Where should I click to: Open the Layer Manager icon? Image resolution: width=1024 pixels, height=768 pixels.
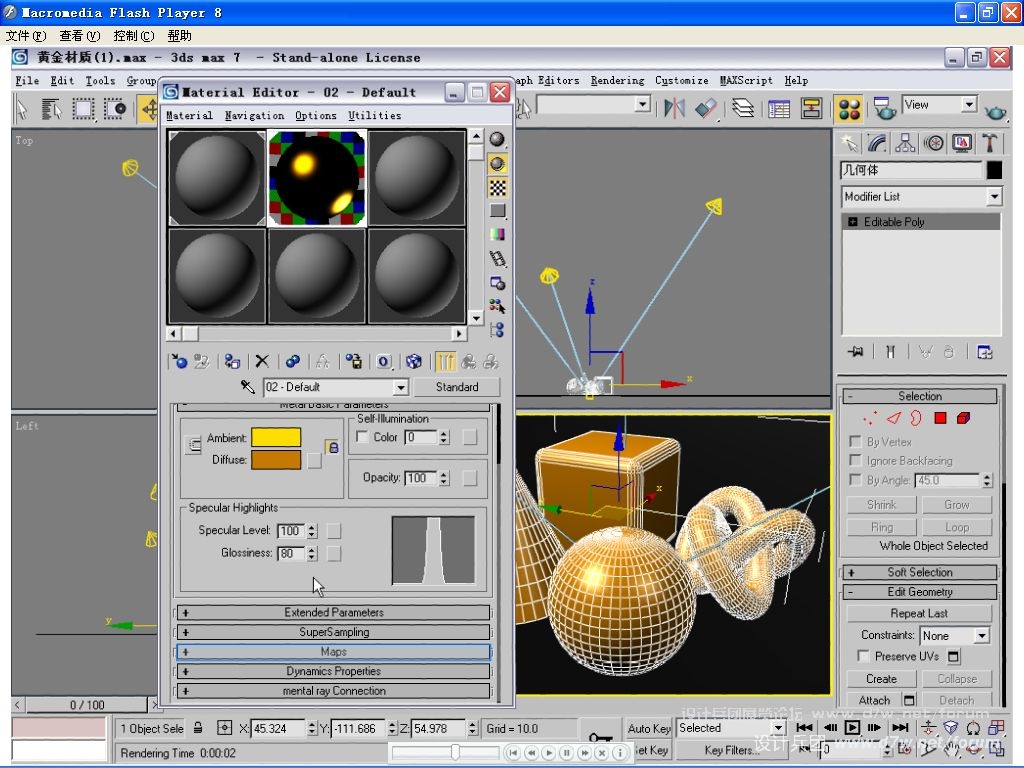pyautogui.click(x=743, y=108)
